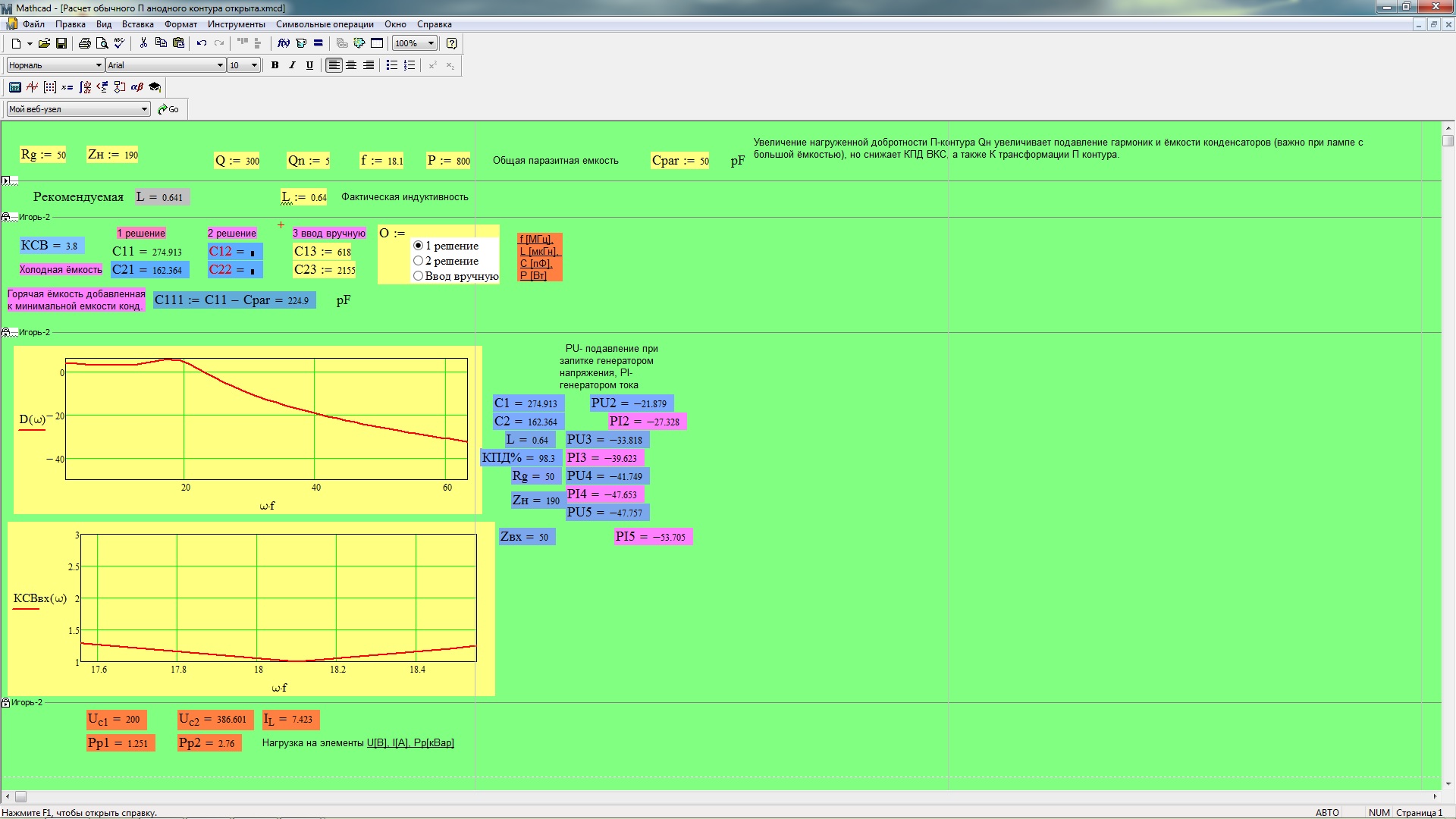The height and width of the screenshot is (819, 1456).
Task: Save the worksheet with the floppy disk icon
Action: (61, 43)
